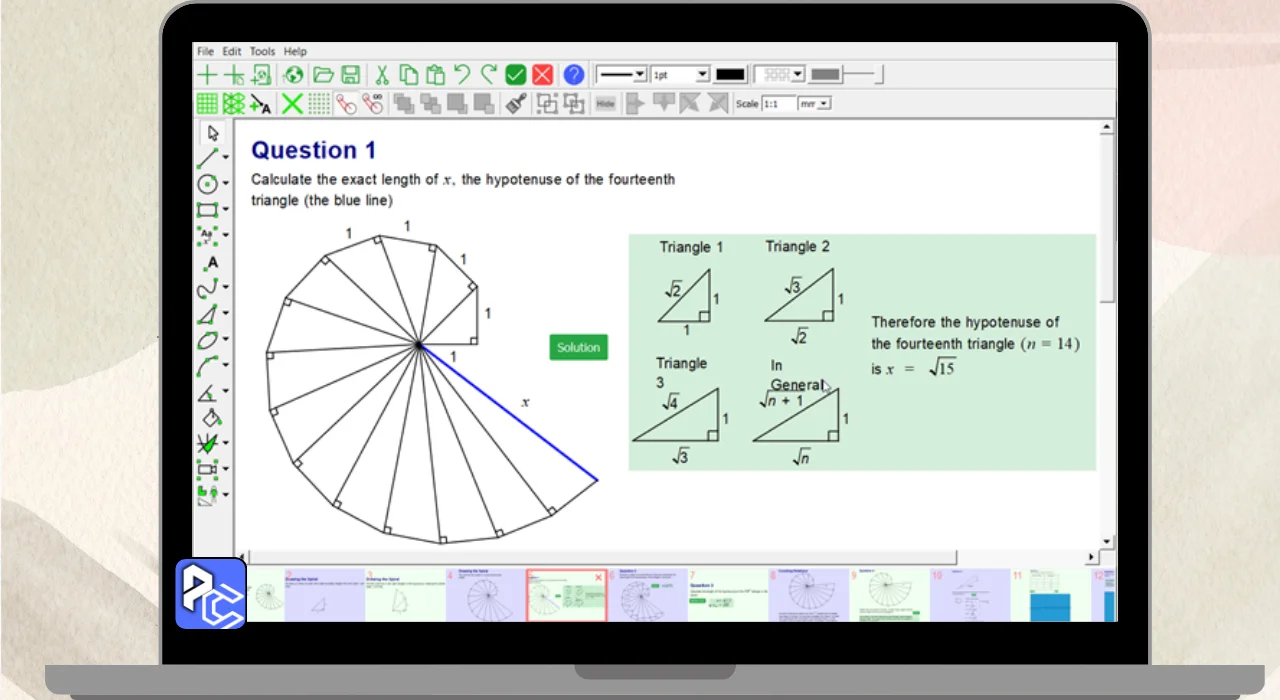
Task: Click the Hide toggle button
Action: [605, 103]
